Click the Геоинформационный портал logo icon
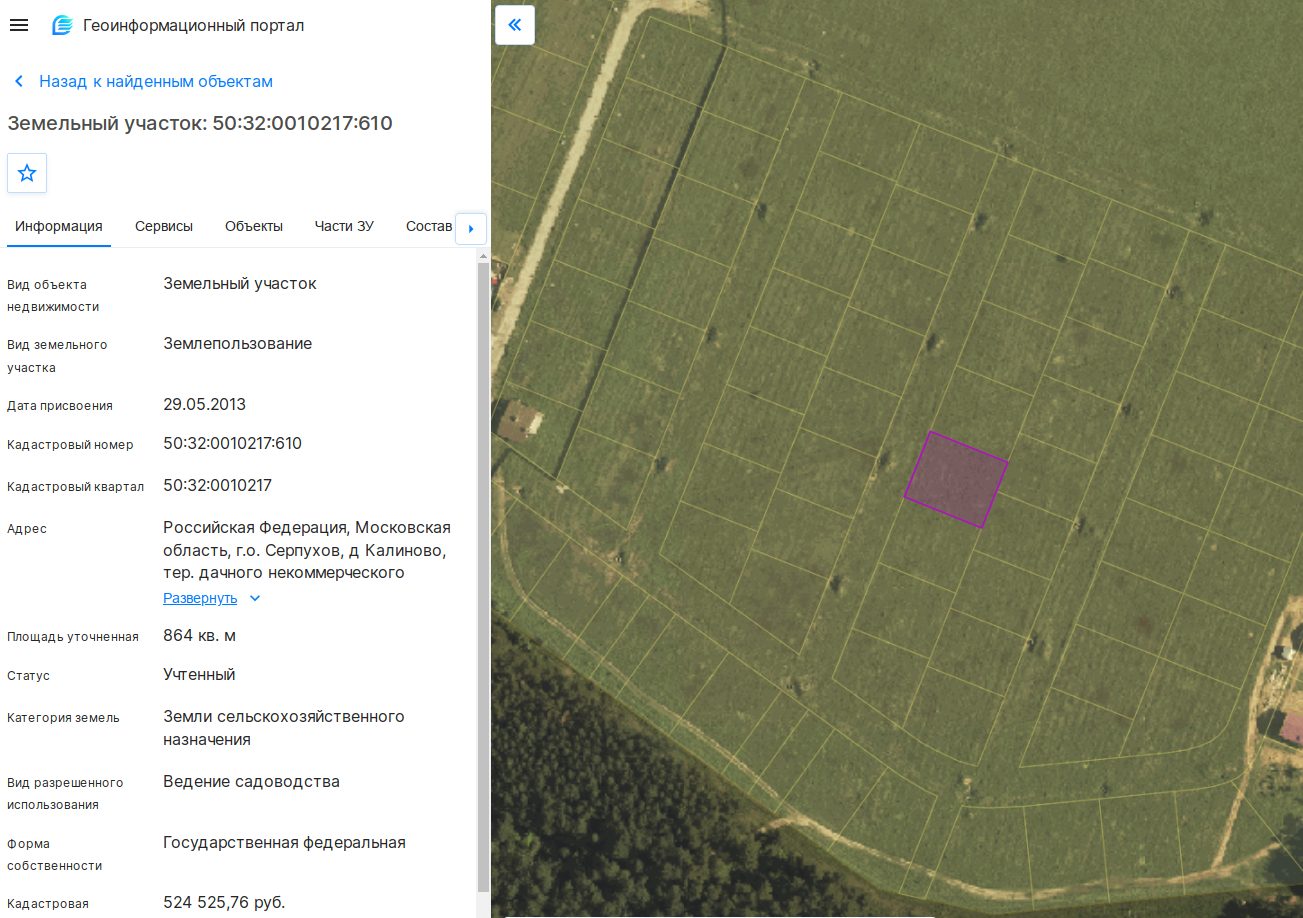The width and height of the screenshot is (1303, 918). pyautogui.click(x=62, y=26)
